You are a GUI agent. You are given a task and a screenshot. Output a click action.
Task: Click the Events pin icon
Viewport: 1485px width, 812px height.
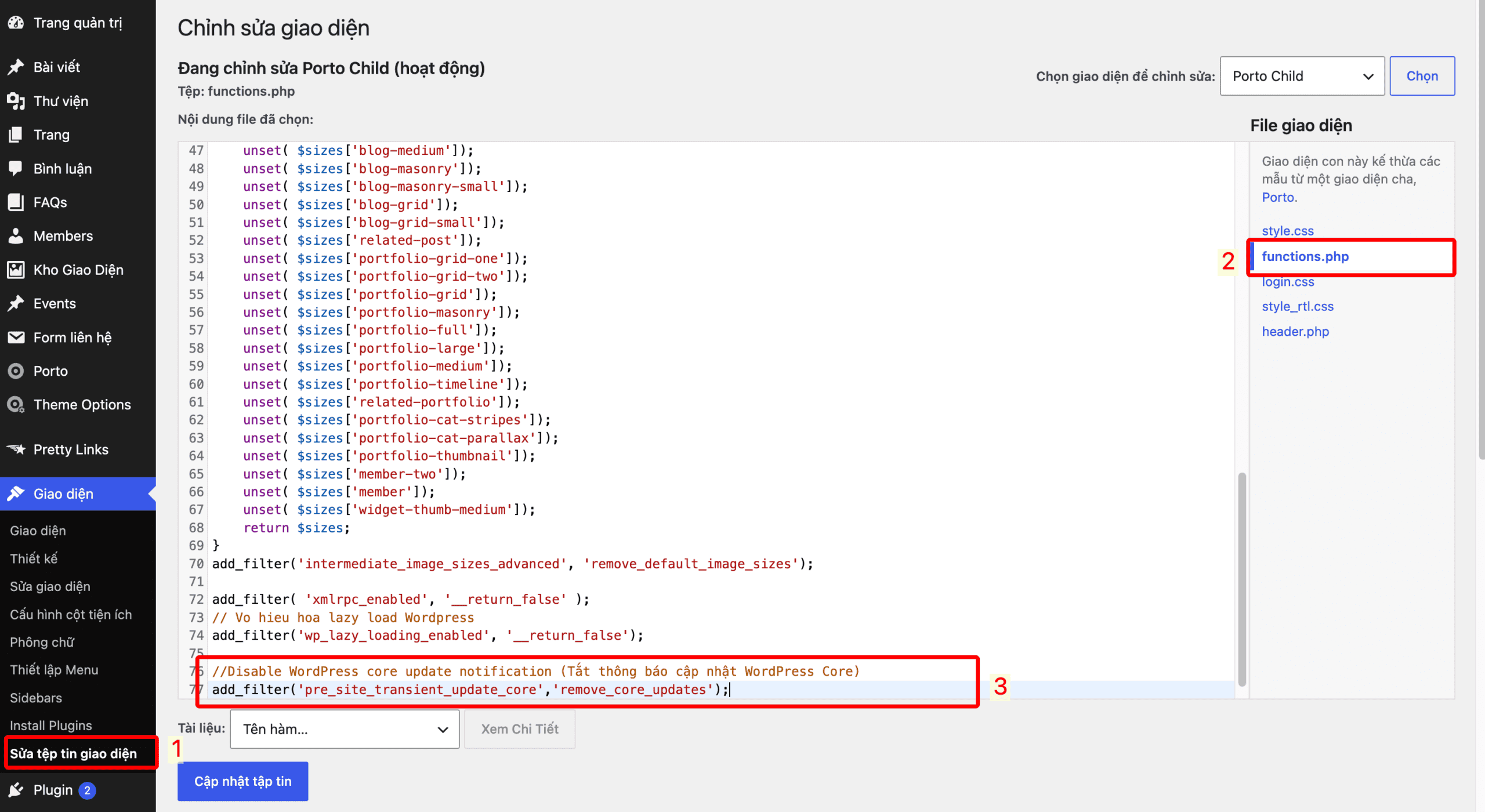[x=16, y=303]
